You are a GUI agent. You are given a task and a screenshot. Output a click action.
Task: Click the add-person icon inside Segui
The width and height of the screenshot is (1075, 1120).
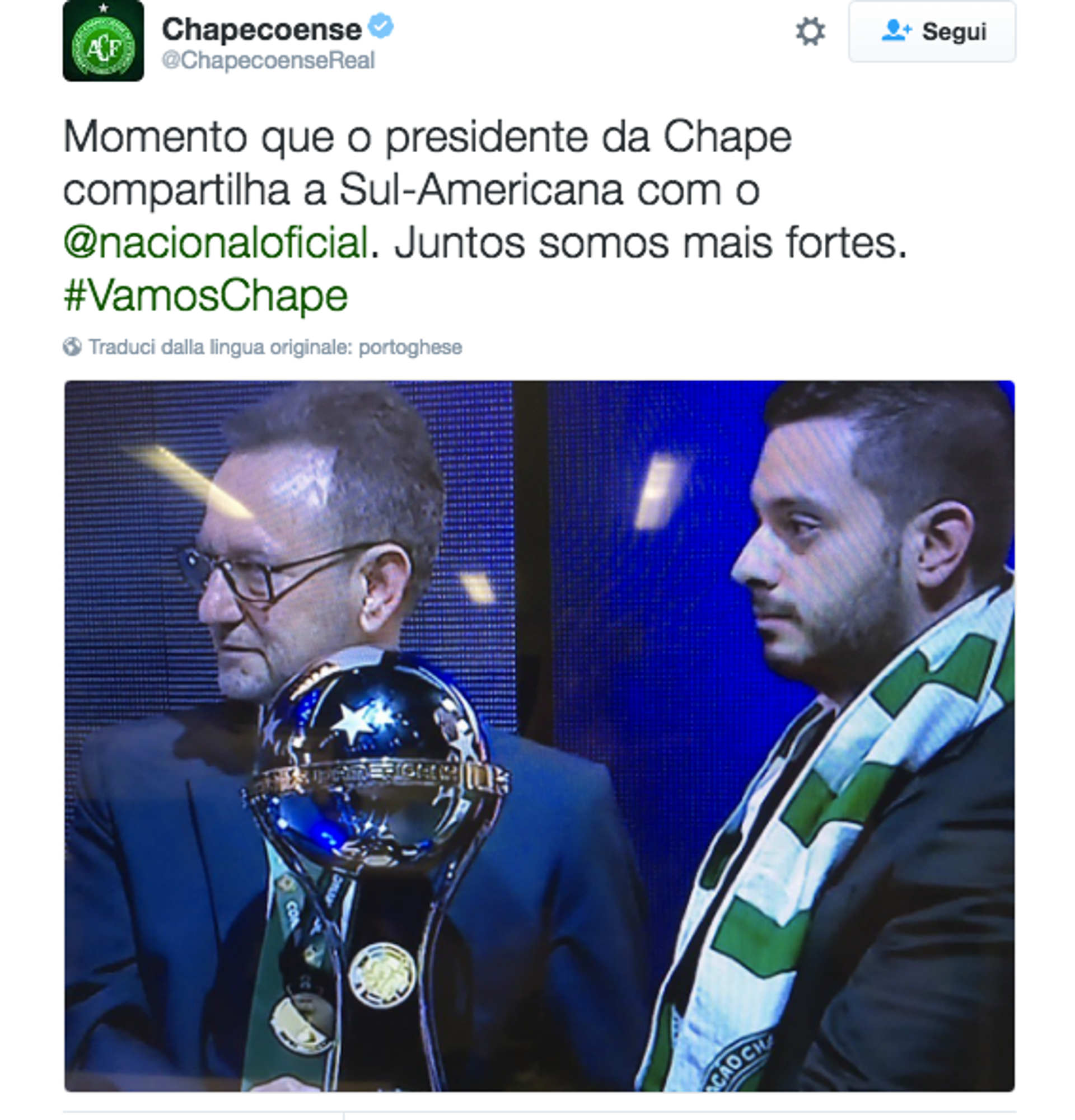[895, 31]
